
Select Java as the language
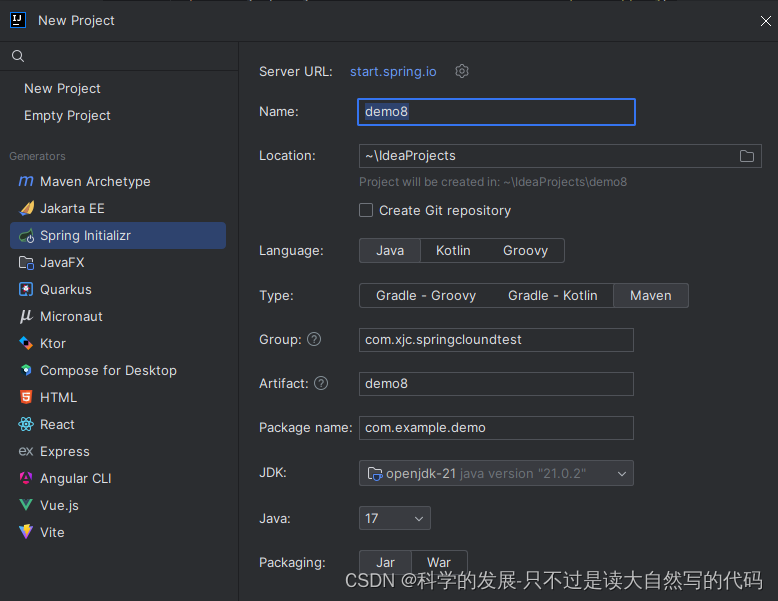pos(390,251)
